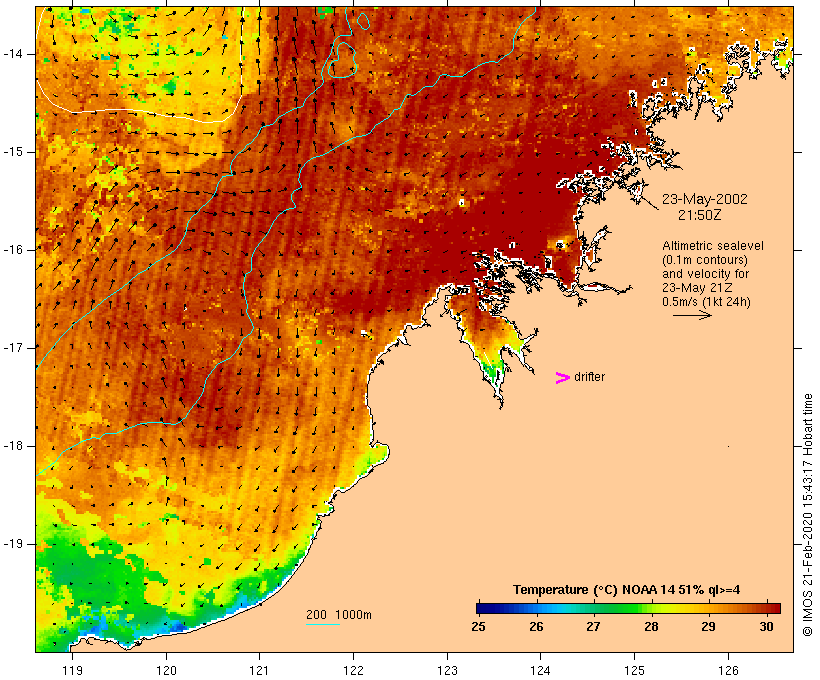The height and width of the screenshot is (680, 820).
Task: Click the '-14' latitude axis label
Action: tap(13, 54)
